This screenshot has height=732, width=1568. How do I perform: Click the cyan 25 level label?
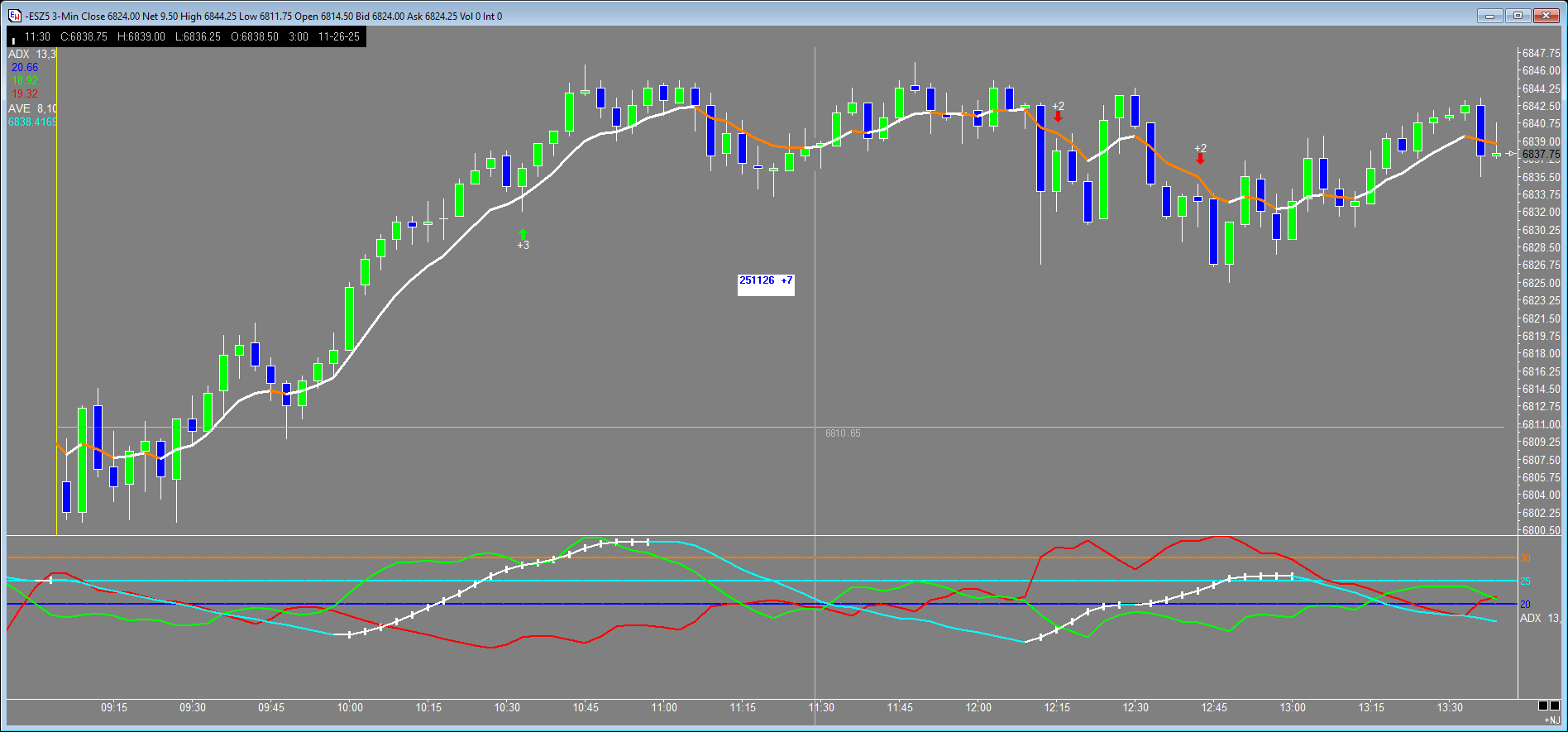(x=1526, y=581)
